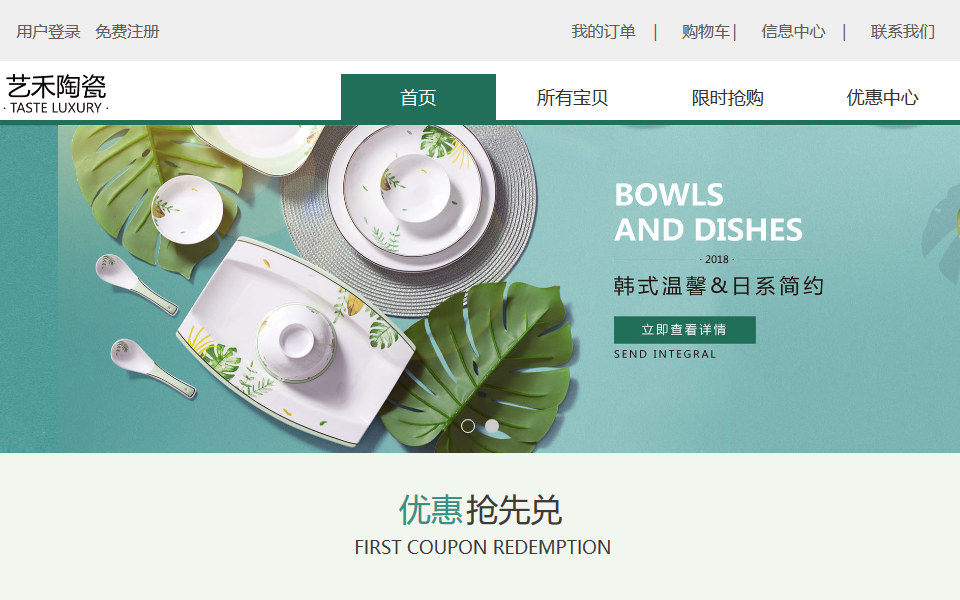The height and width of the screenshot is (600, 960).
Task: View the 购物车 shopping cart
Action: (x=706, y=32)
